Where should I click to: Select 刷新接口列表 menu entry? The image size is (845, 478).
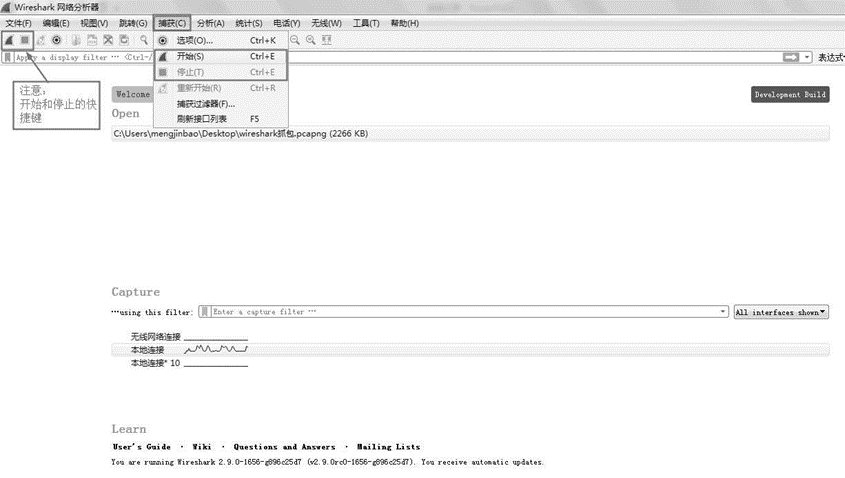tap(221, 119)
